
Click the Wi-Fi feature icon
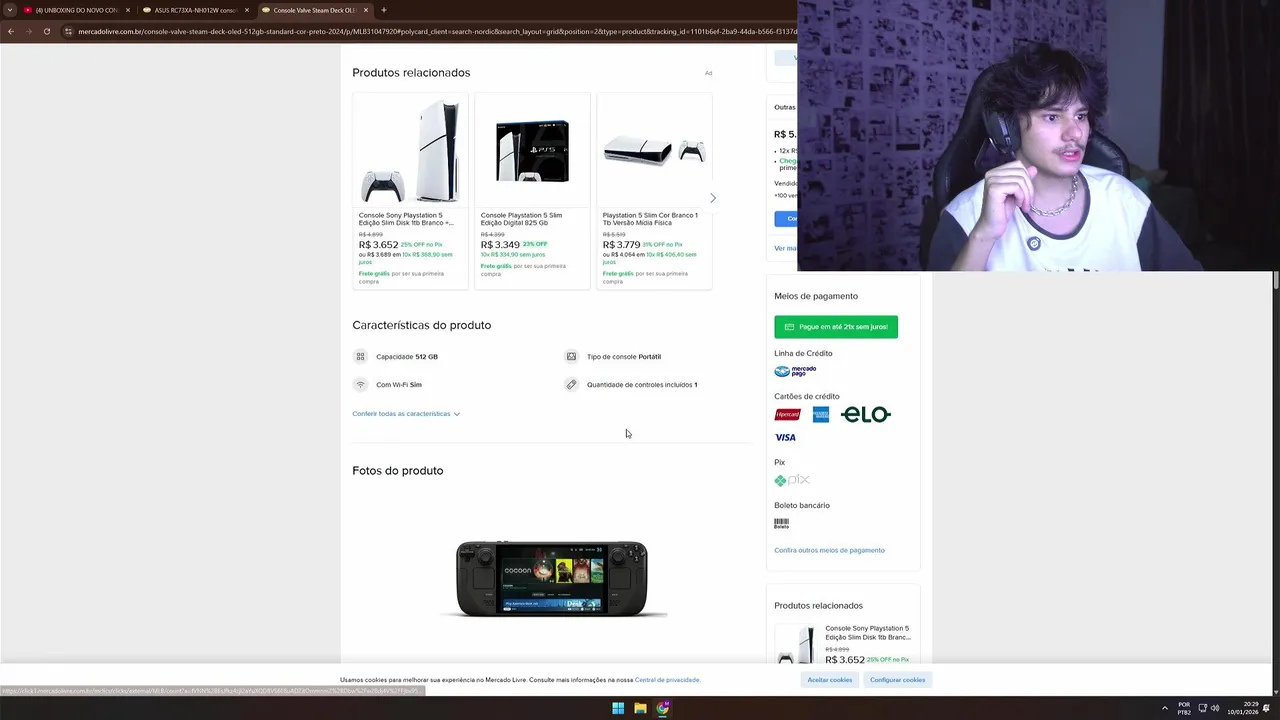click(x=360, y=385)
